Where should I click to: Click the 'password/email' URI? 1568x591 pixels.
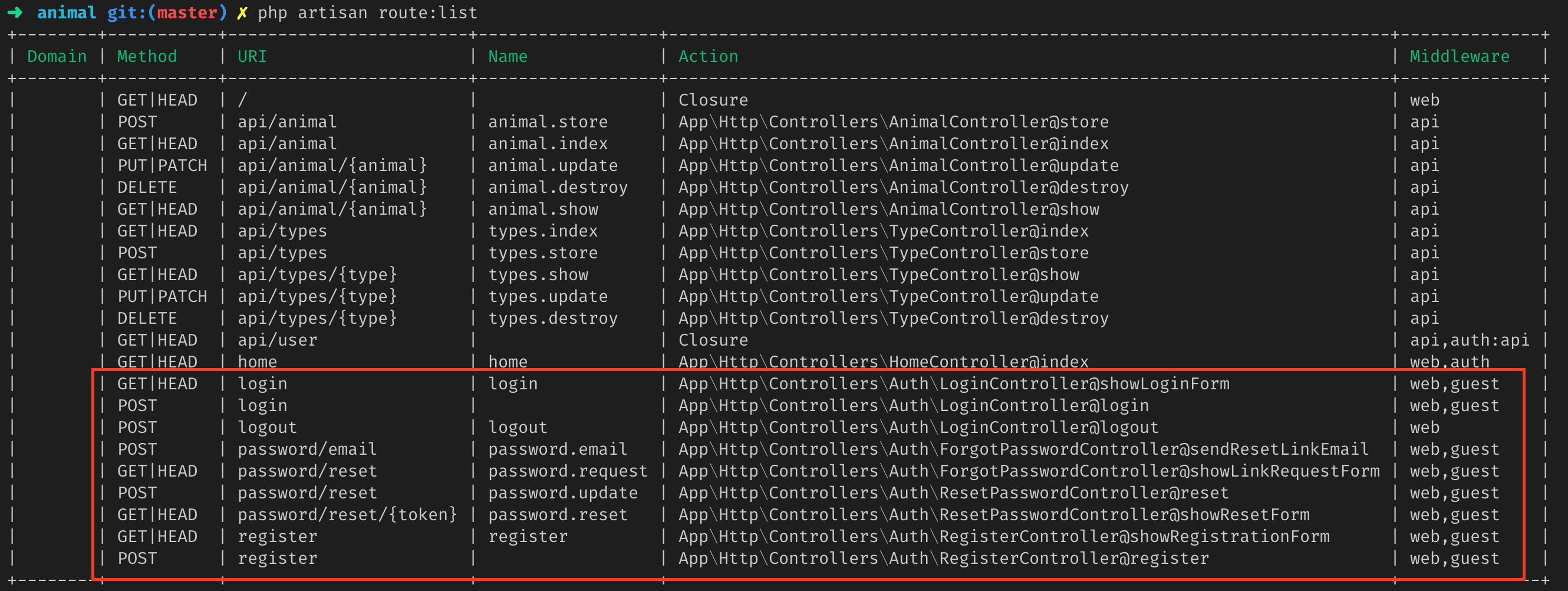tap(307, 449)
